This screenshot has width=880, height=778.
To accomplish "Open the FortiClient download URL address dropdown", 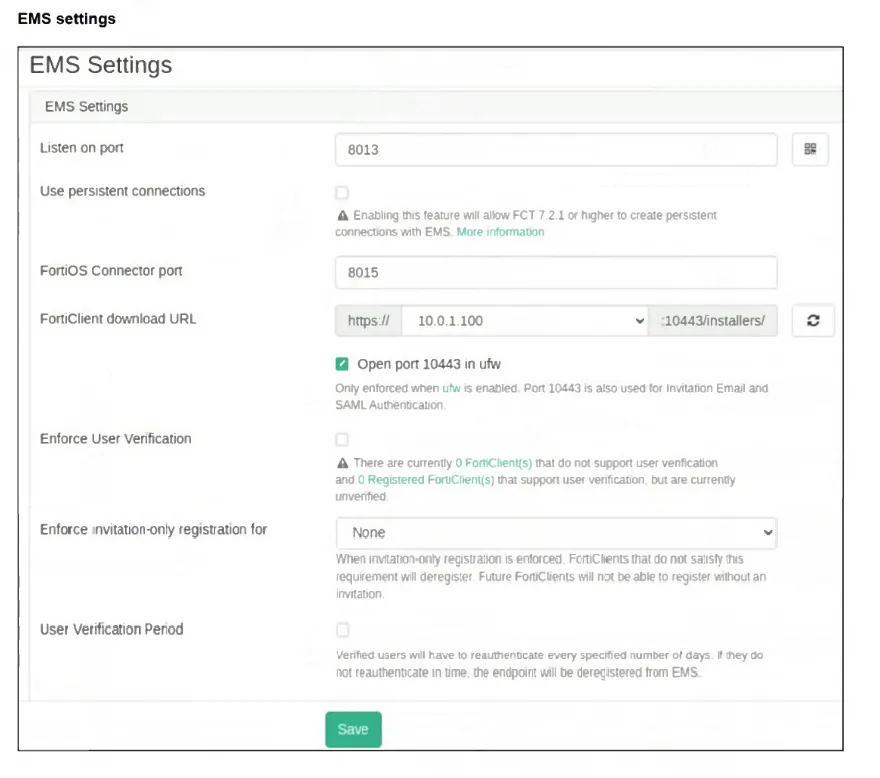I will tap(525, 321).
